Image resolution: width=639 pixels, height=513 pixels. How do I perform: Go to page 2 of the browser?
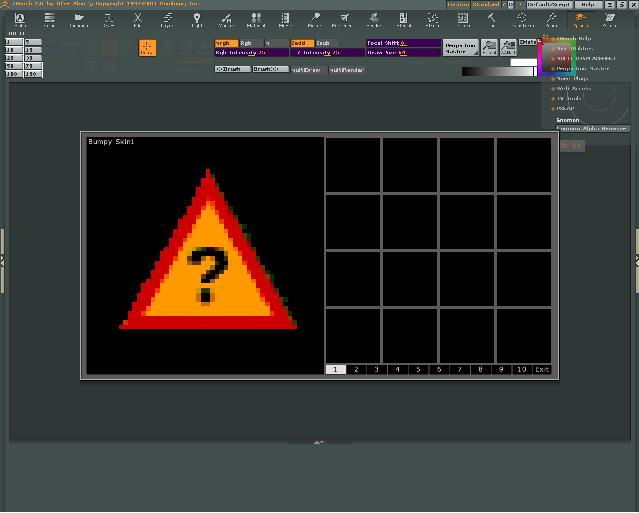(356, 369)
